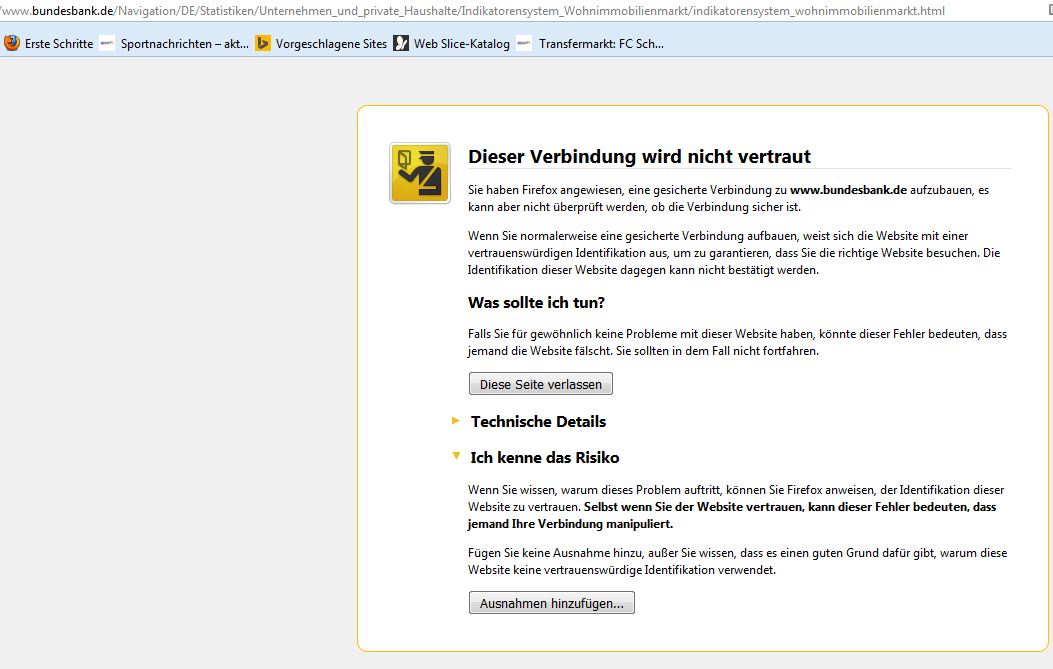
Task: Click the Technische Details heading text
Action: [538, 422]
